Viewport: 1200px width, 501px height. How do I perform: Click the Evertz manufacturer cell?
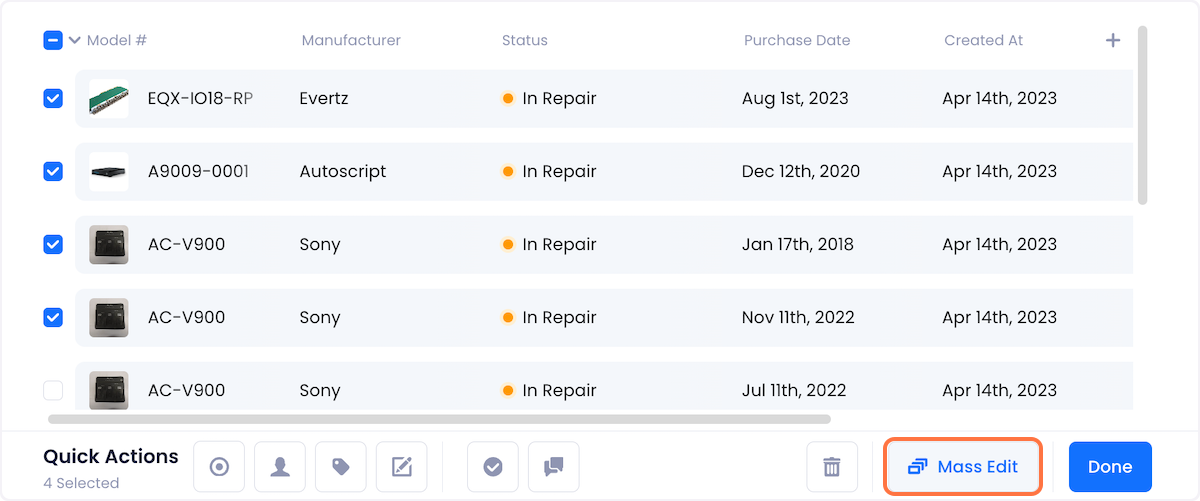pyautogui.click(x=325, y=98)
